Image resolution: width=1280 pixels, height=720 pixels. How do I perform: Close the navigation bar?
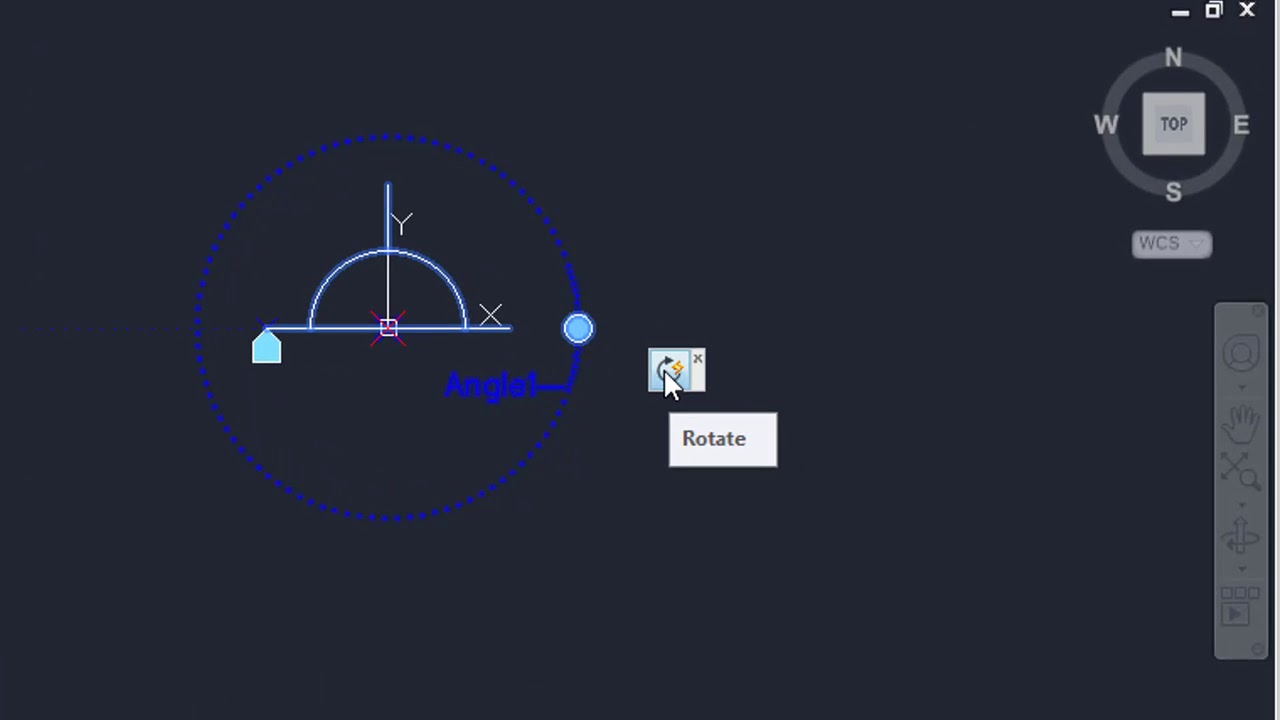[1258, 313]
